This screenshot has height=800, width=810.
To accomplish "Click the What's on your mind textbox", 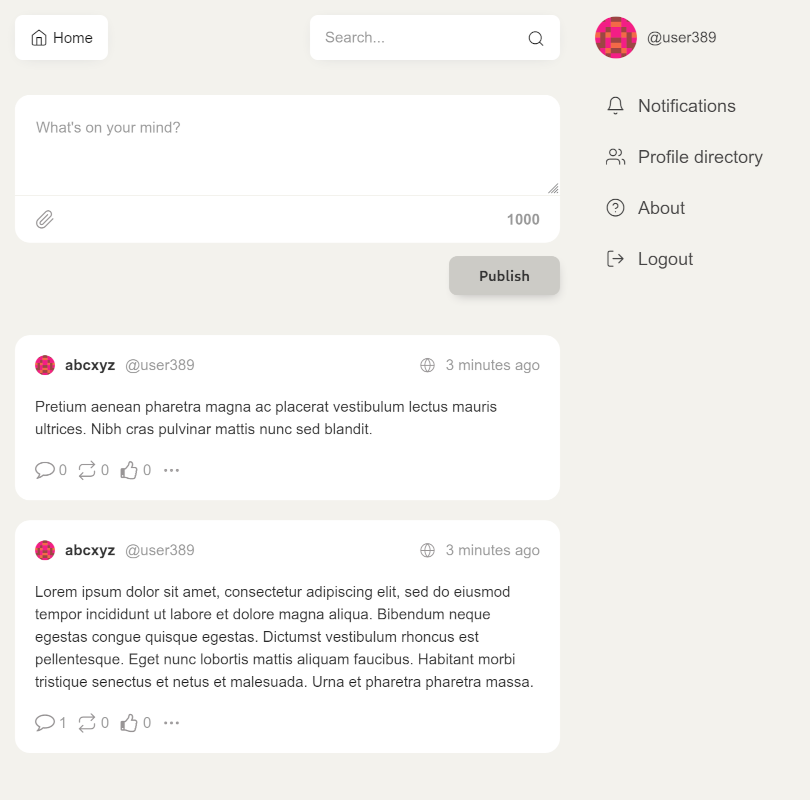I will pos(287,146).
